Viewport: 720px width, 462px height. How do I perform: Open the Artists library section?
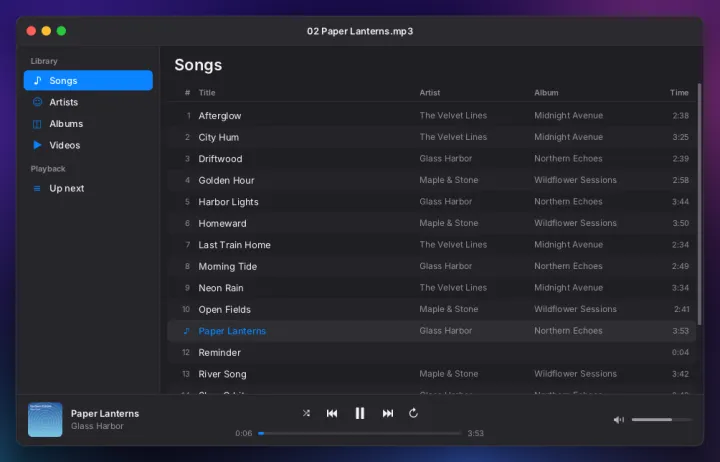pyautogui.click(x=88, y=102)
